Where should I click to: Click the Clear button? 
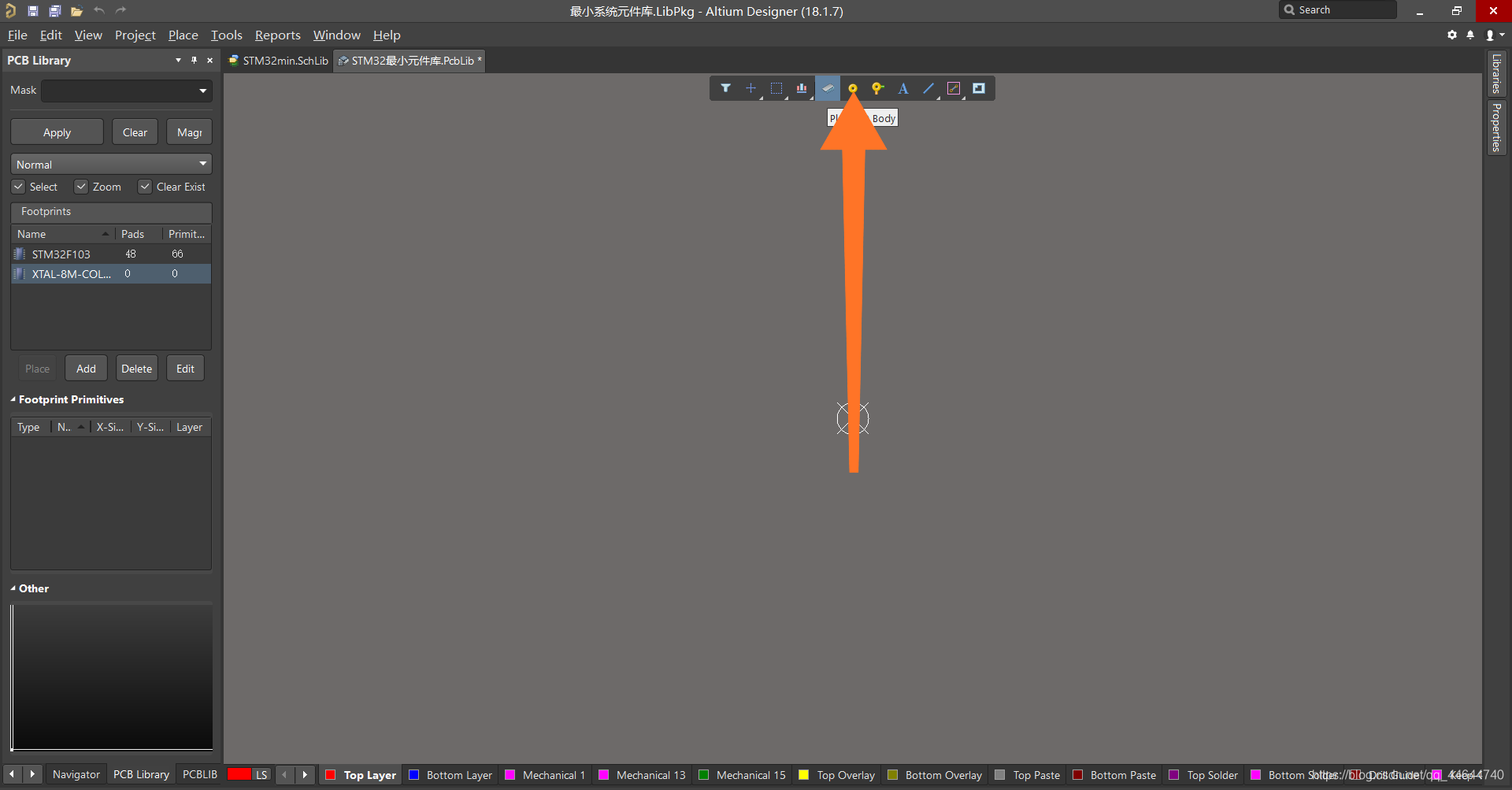pos(135,132)
